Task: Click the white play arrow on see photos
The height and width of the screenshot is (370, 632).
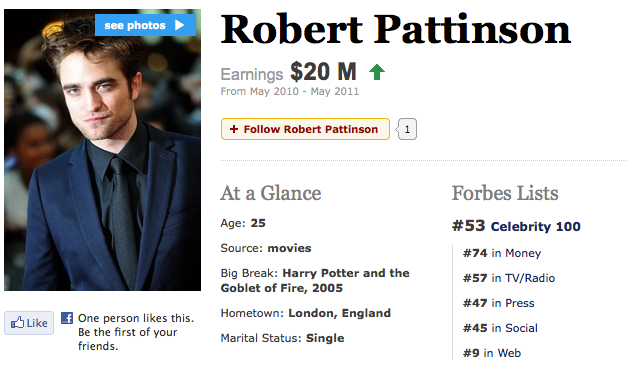Action: pos(179,25)
